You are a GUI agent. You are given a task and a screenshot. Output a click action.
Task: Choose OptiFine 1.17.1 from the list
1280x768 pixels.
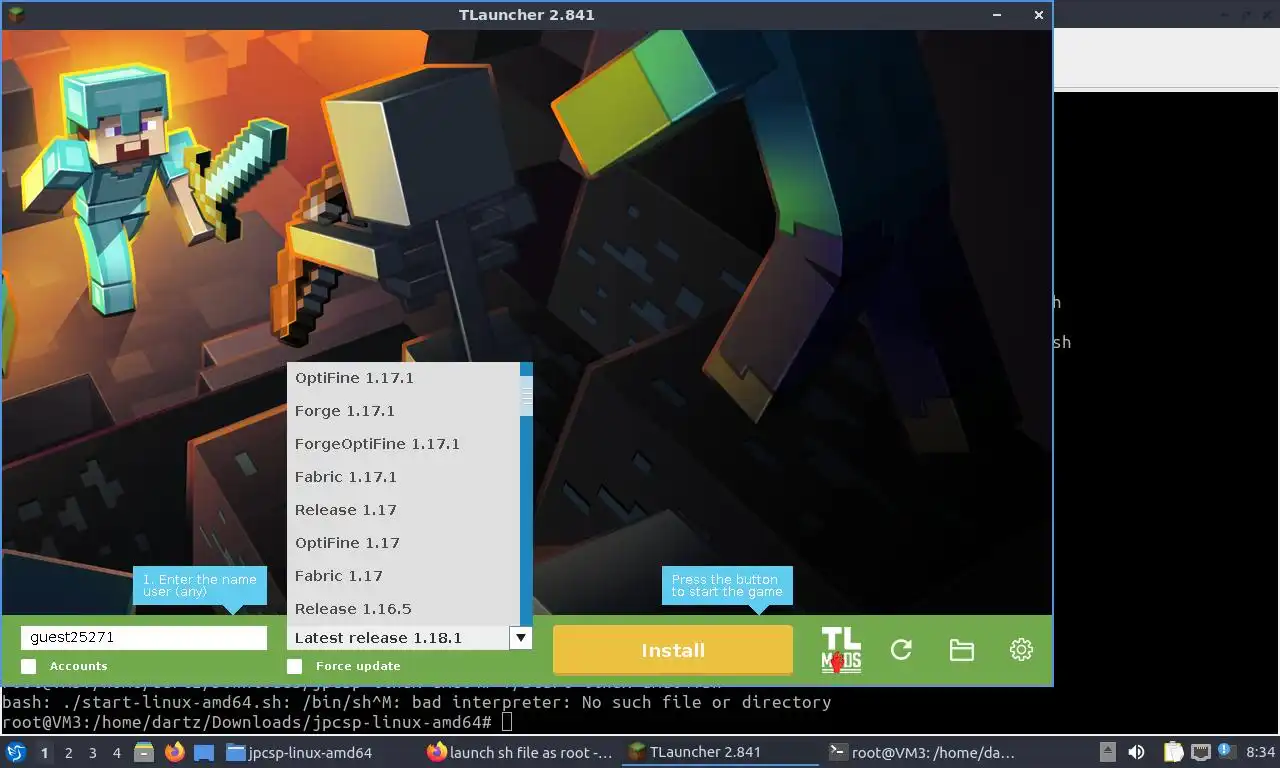[x=403, y=378]
